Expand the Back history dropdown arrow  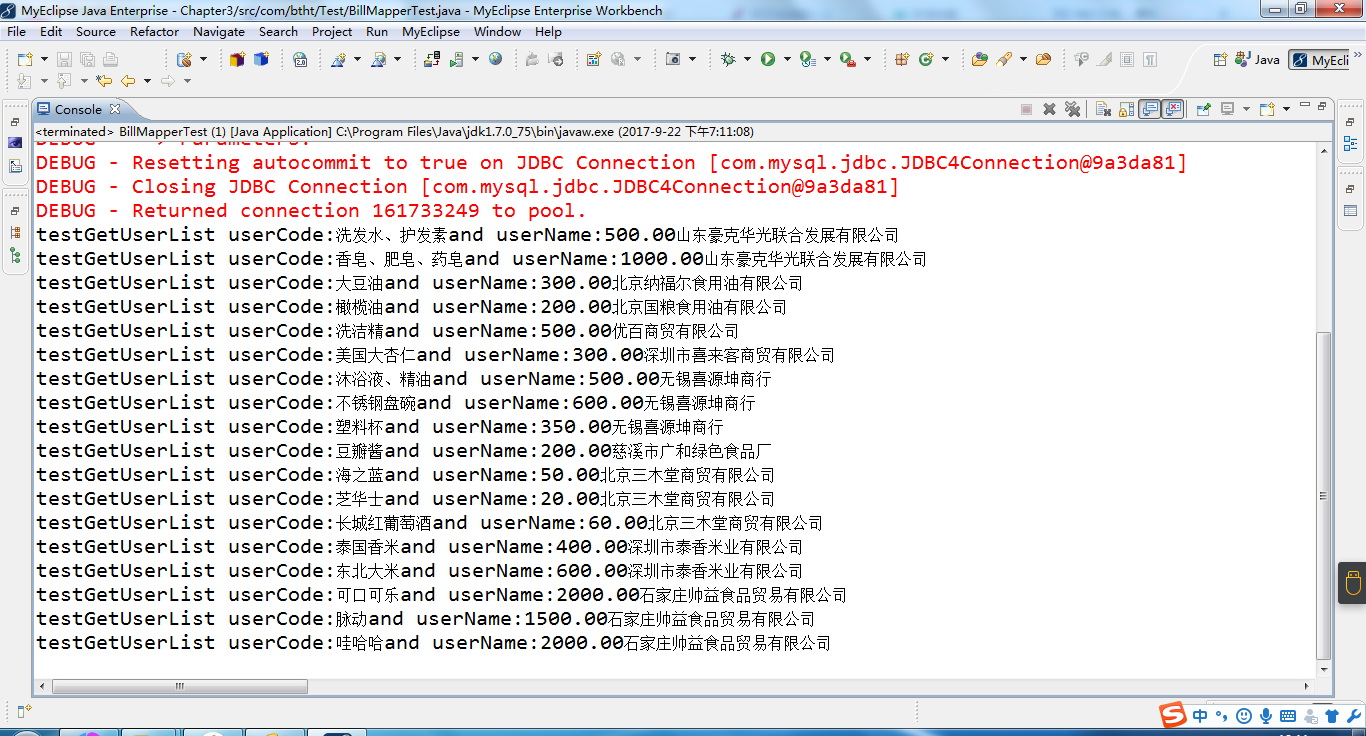(x=147, y=81)
